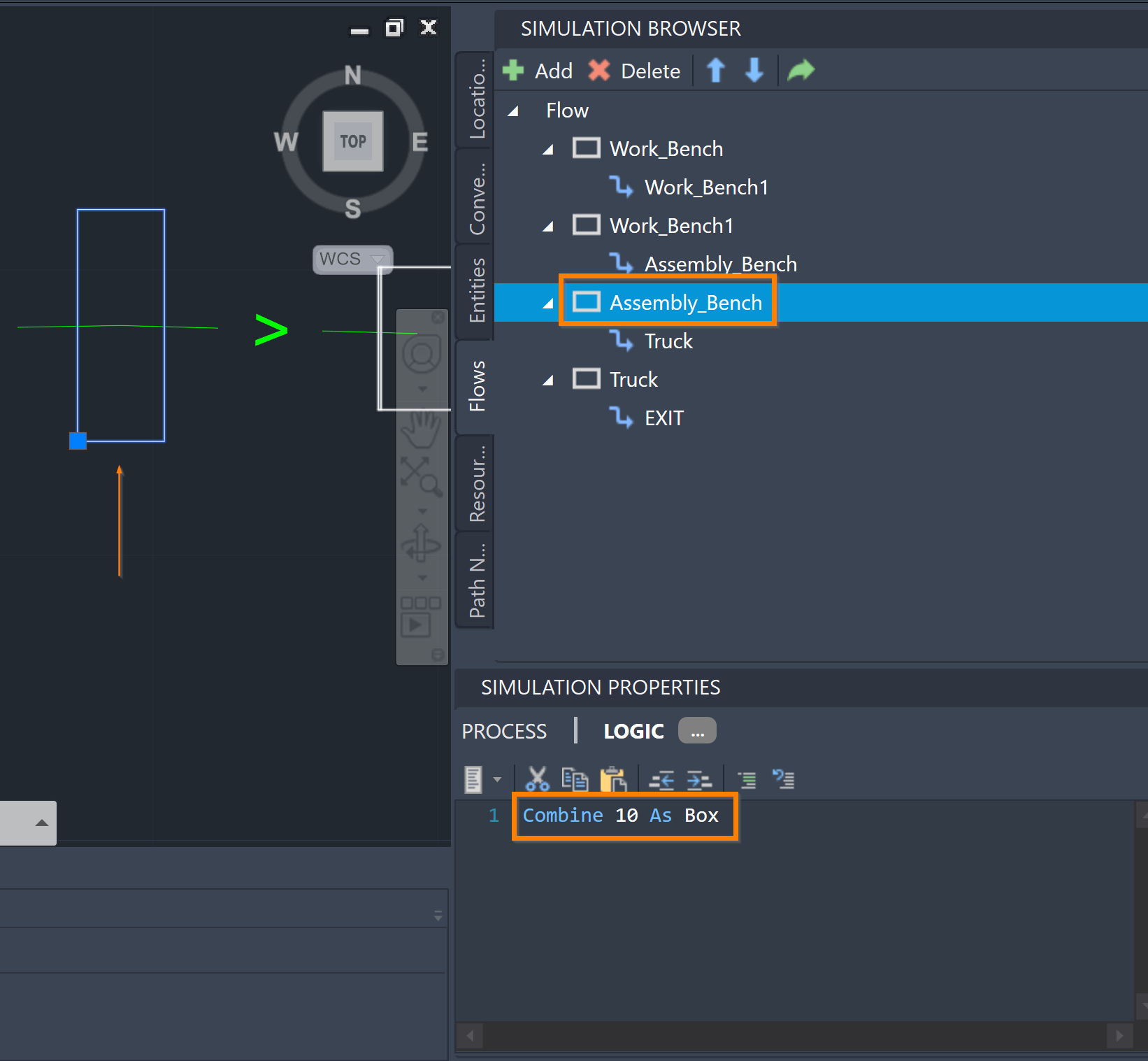Screen dimensions: 1148x1061
Task: Click the Copy icon in logic toolbar
Action: pos(575,779)
